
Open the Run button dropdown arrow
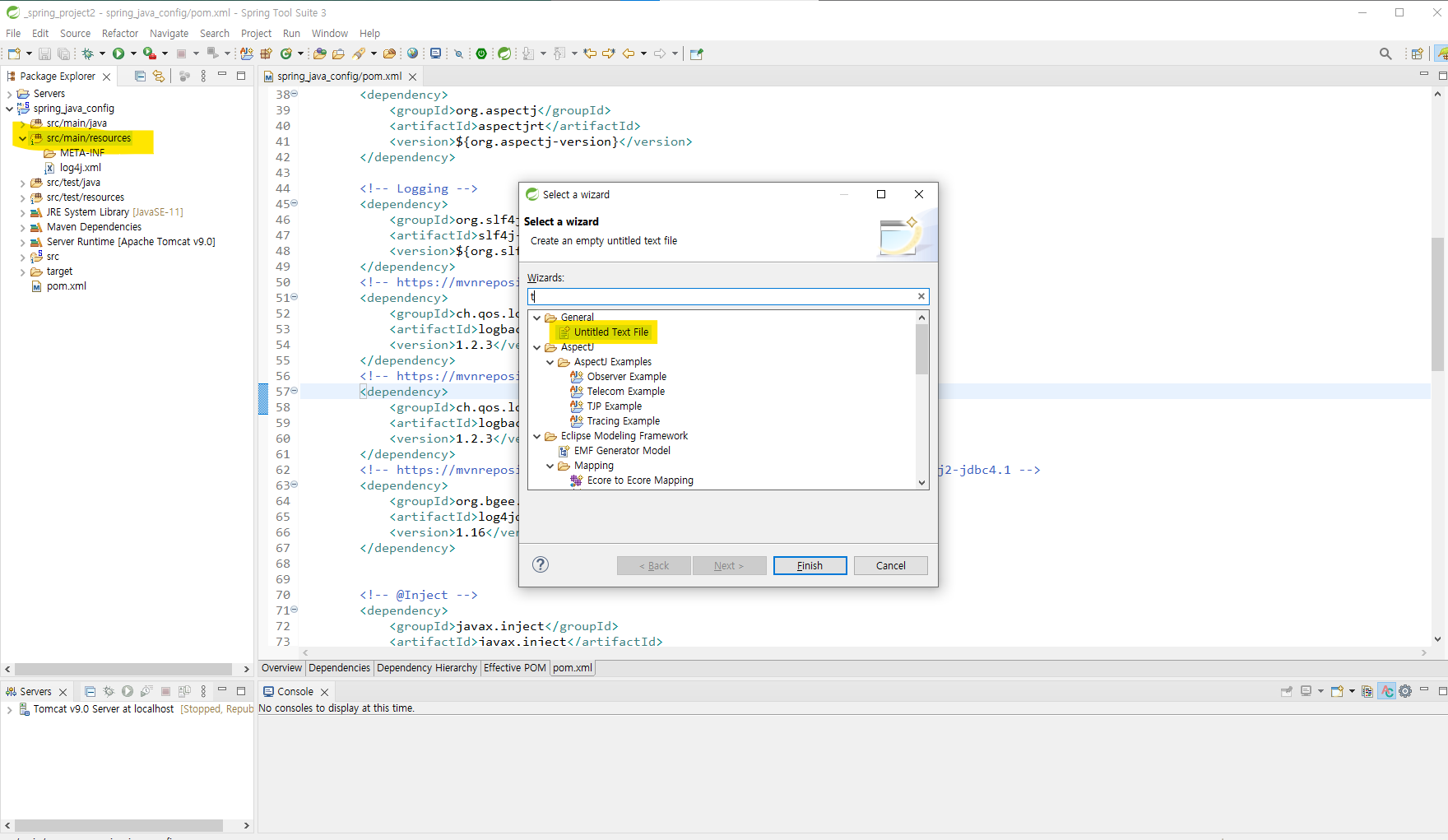(x=133, y=53)
